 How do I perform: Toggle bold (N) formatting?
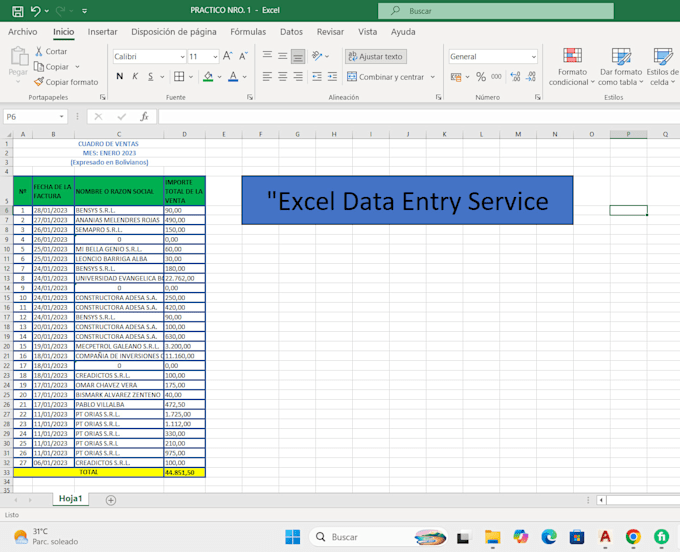[x=120, y=77]
